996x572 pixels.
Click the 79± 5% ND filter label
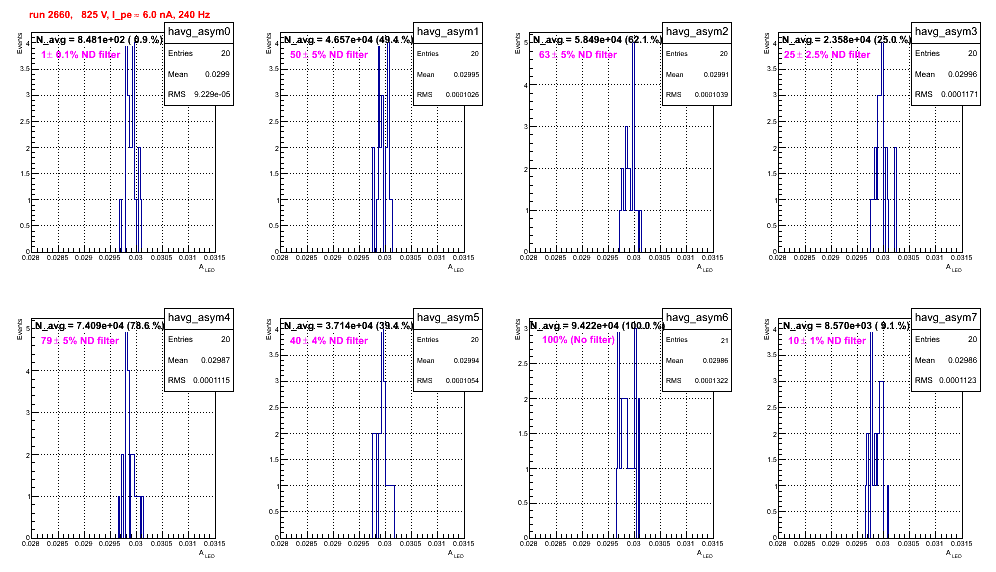[80, 341]
